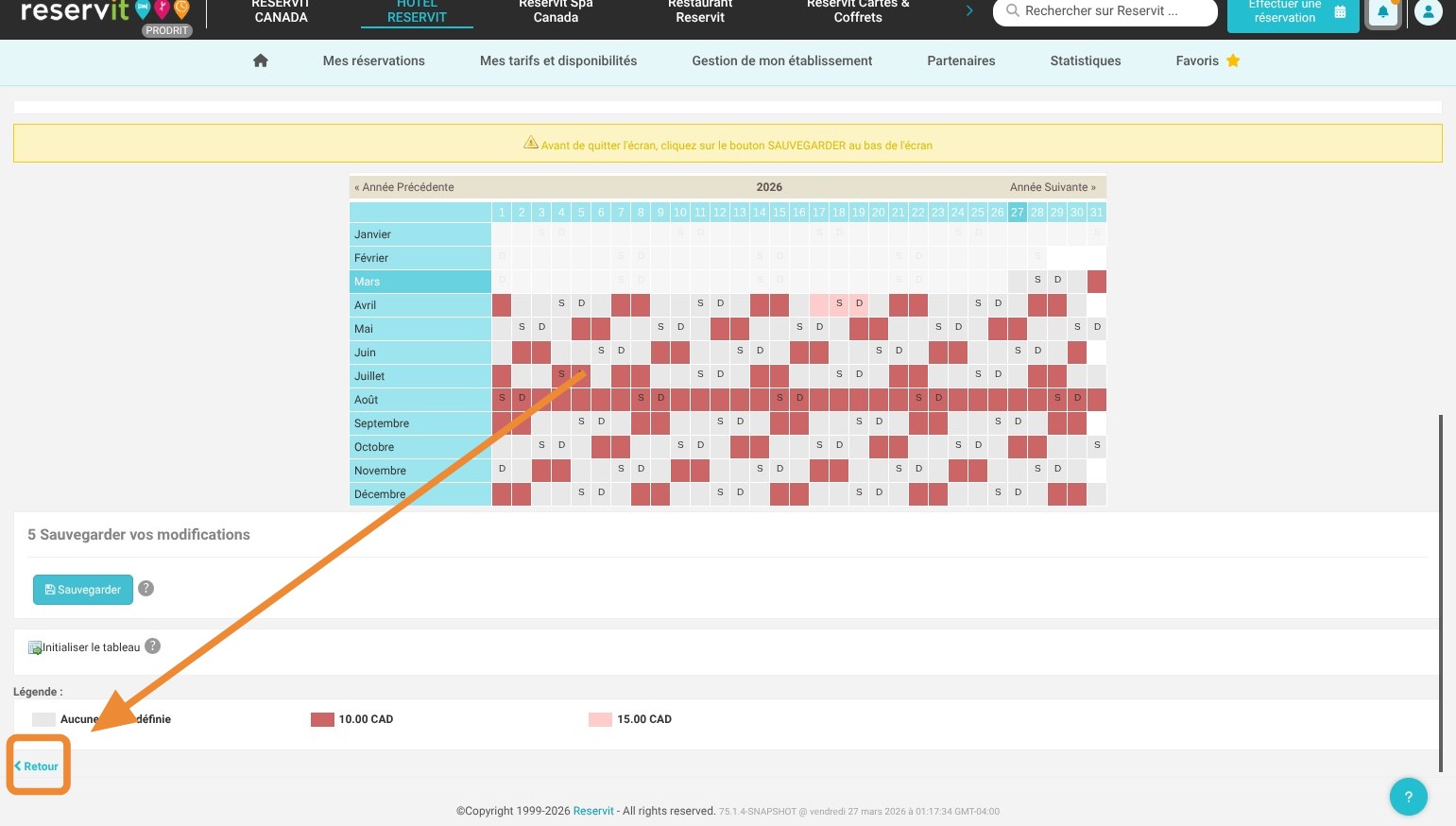Show more establishments with the right chevron
Viewport: 1456px width, 826px height.
[x=969, y=11]
